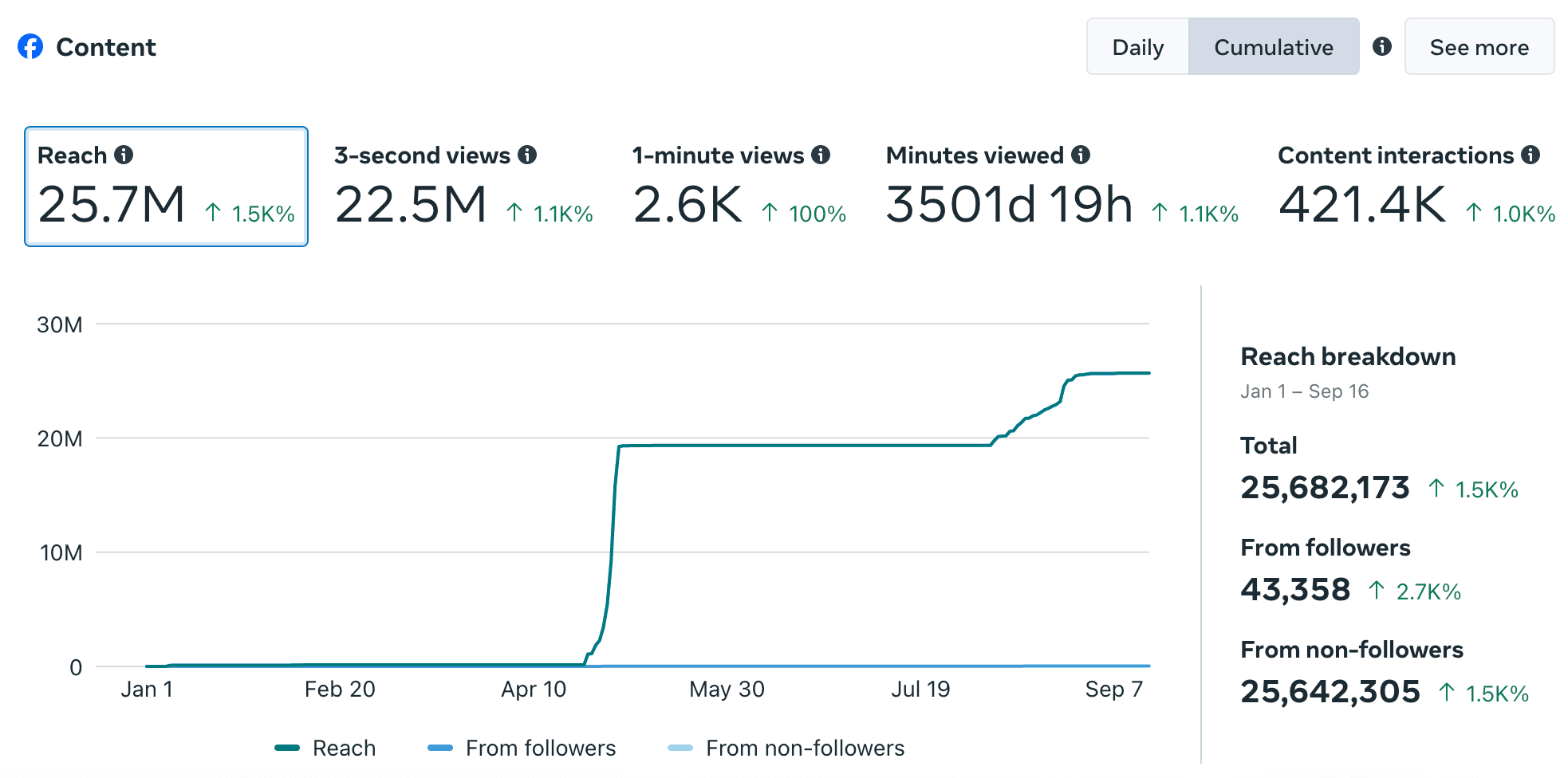Toggle the From followers legend entry
The width and height of the screenshot is (1568, 778).
pyautogui.click(x=522, y=748)
